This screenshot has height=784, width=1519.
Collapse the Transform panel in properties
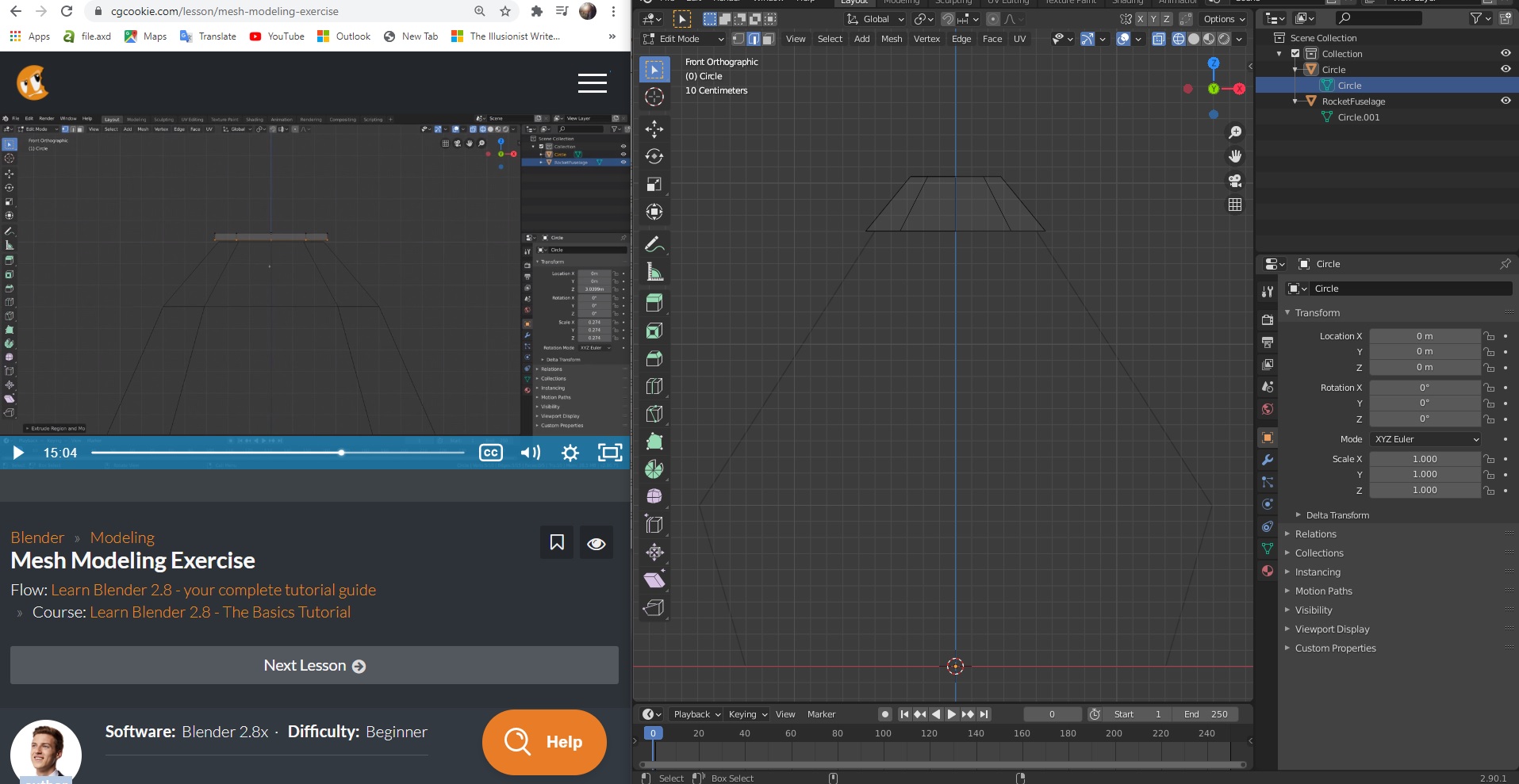pos(1315,312)
